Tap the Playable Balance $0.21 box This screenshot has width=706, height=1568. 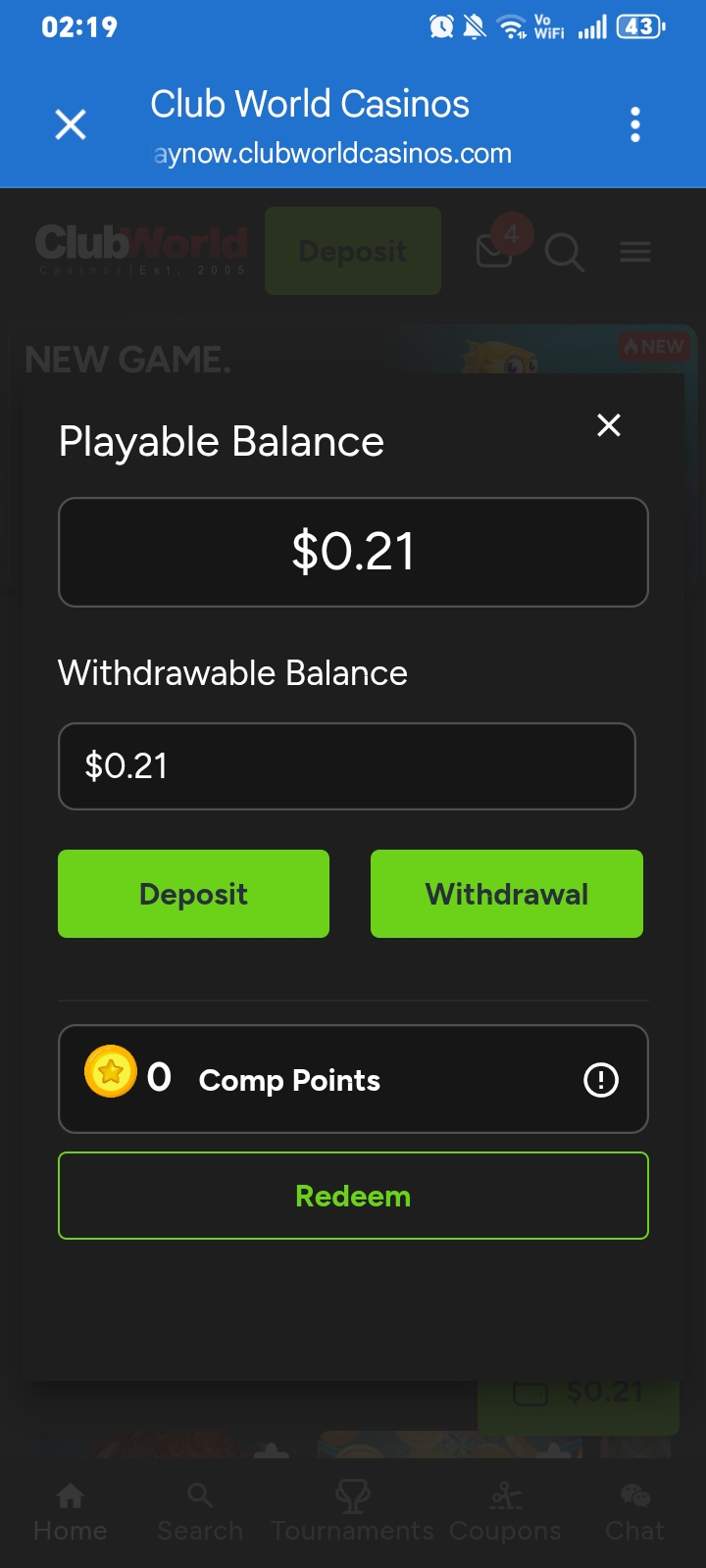pos(353,552)
